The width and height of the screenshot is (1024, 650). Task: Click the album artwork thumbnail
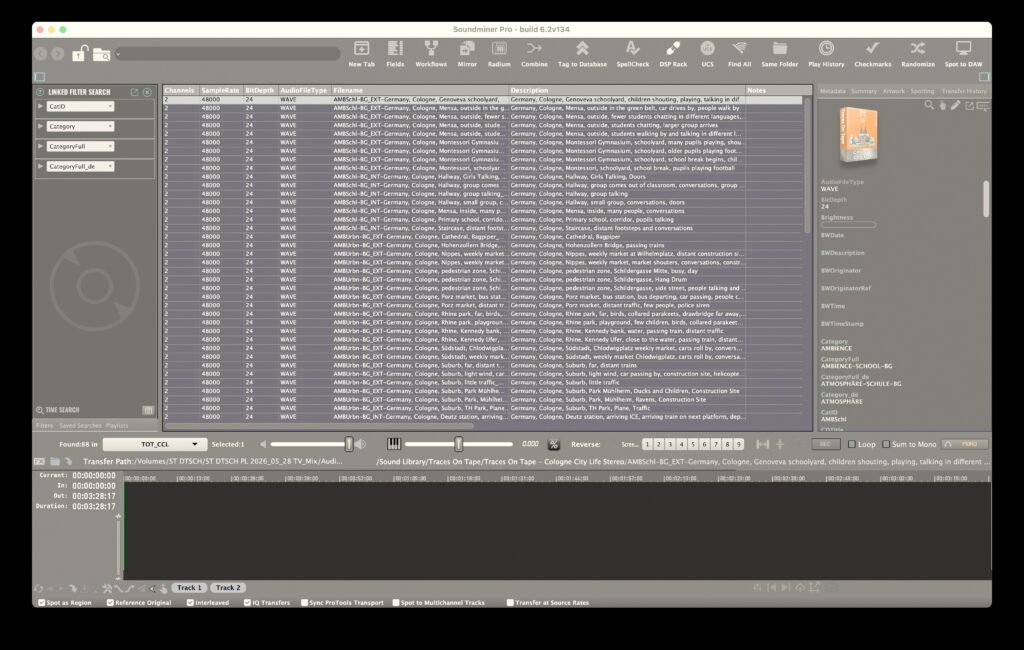point(858,135)
